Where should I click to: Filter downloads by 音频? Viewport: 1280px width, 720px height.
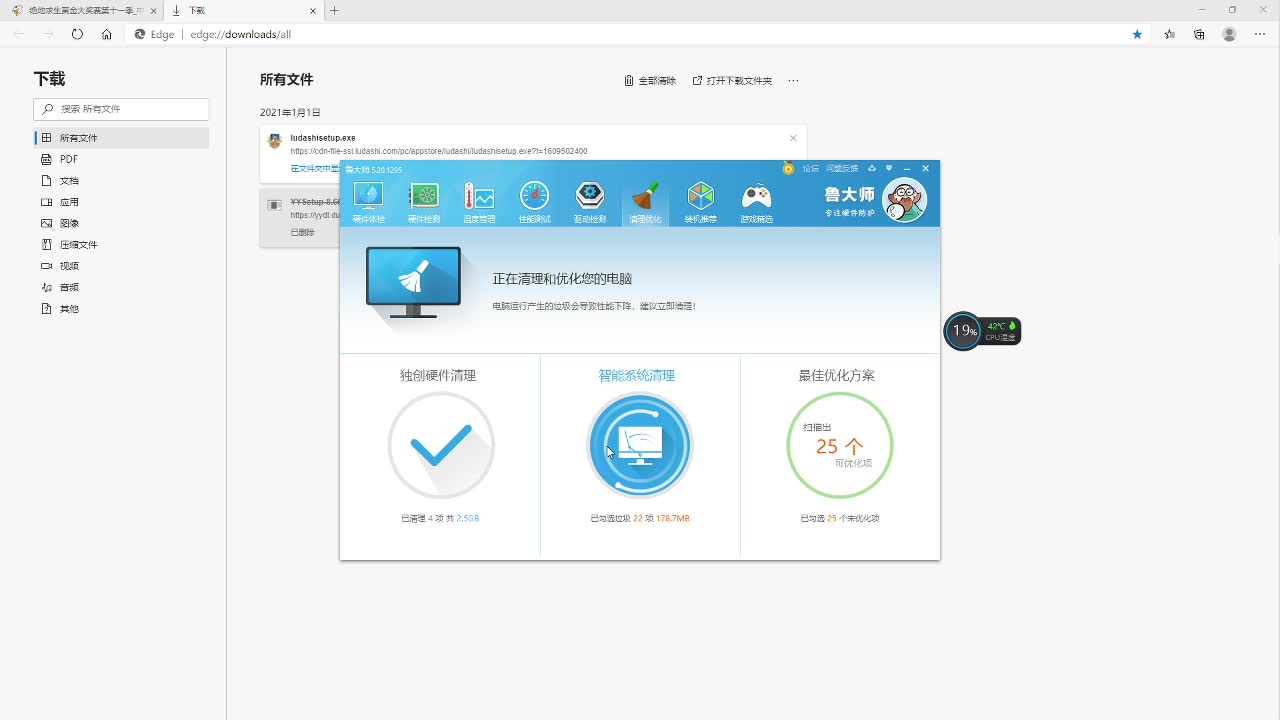121,287
